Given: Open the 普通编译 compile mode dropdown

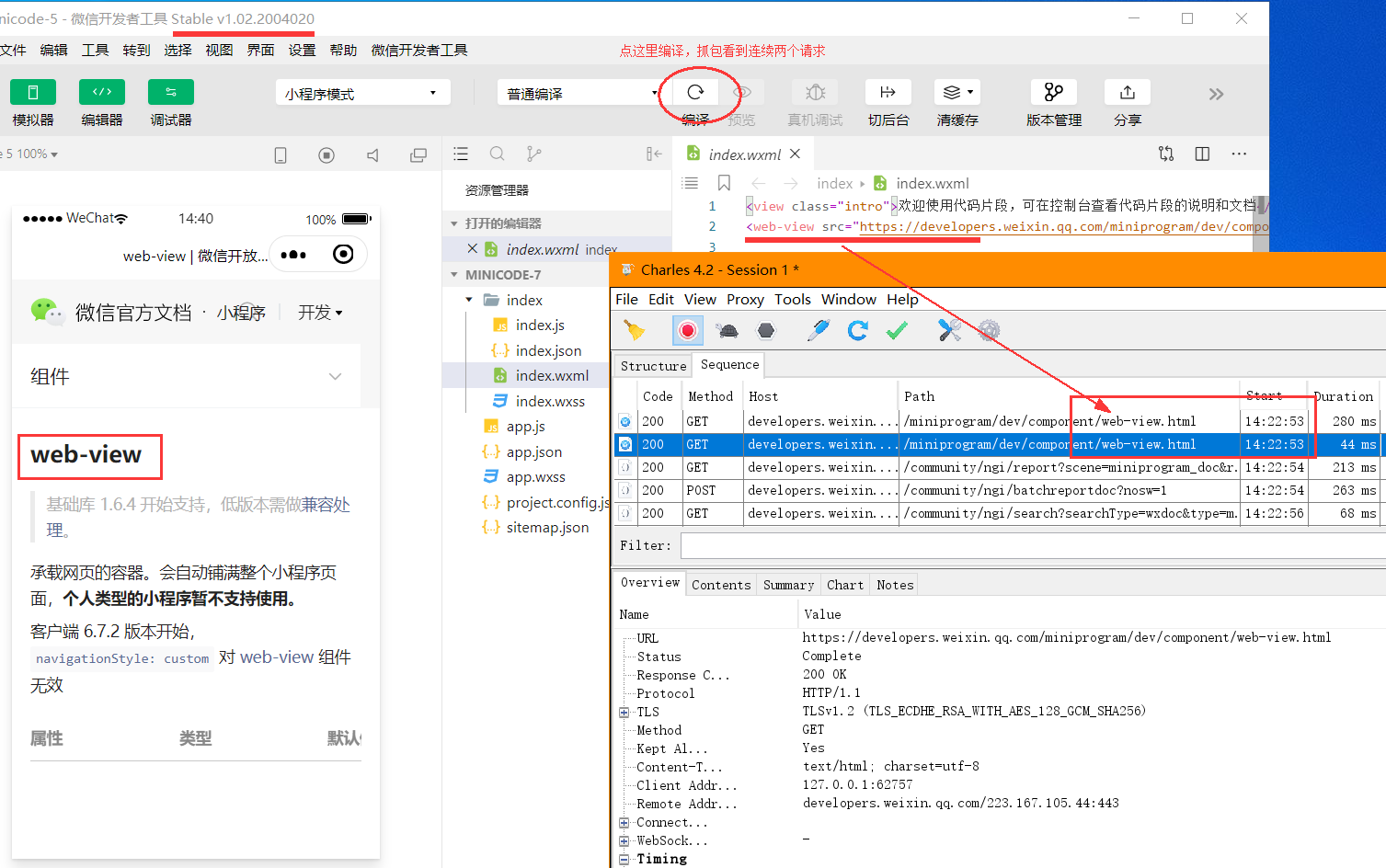Looking at the screenshot, I should click(x=579, y=93).
